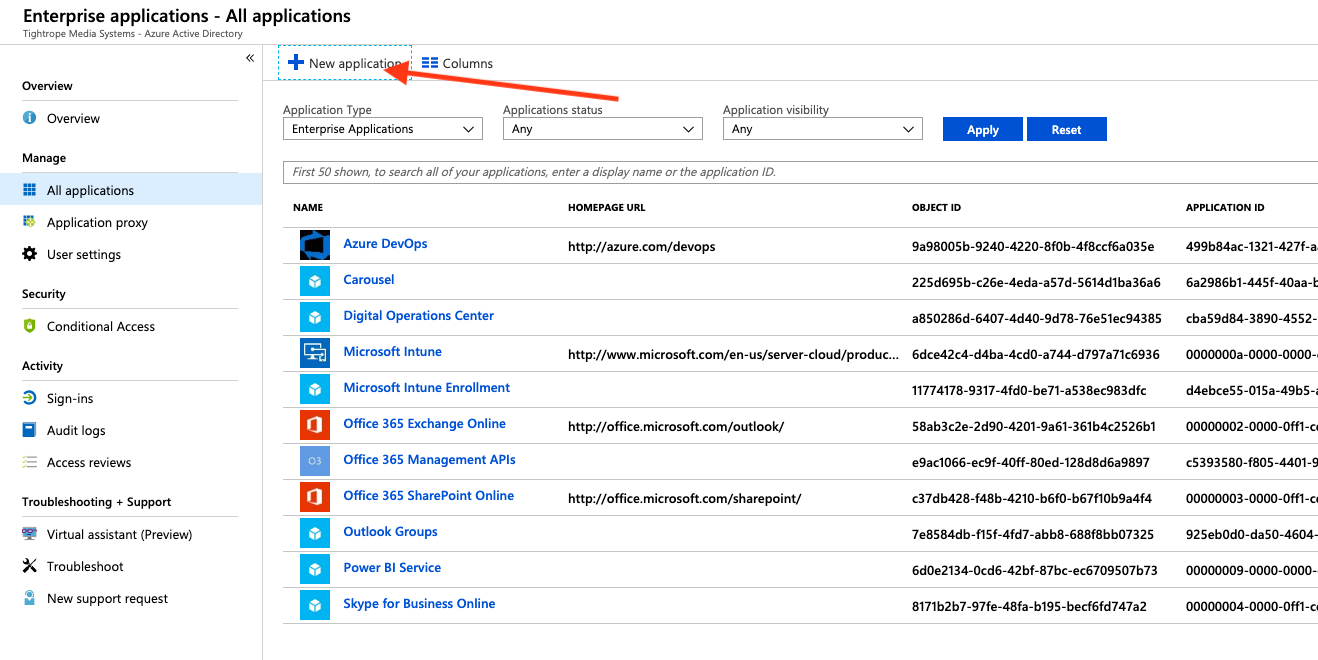Screen dimensions: 1318x660
Task: Click the Sign-ins icon
Action: tap(29, 398)
